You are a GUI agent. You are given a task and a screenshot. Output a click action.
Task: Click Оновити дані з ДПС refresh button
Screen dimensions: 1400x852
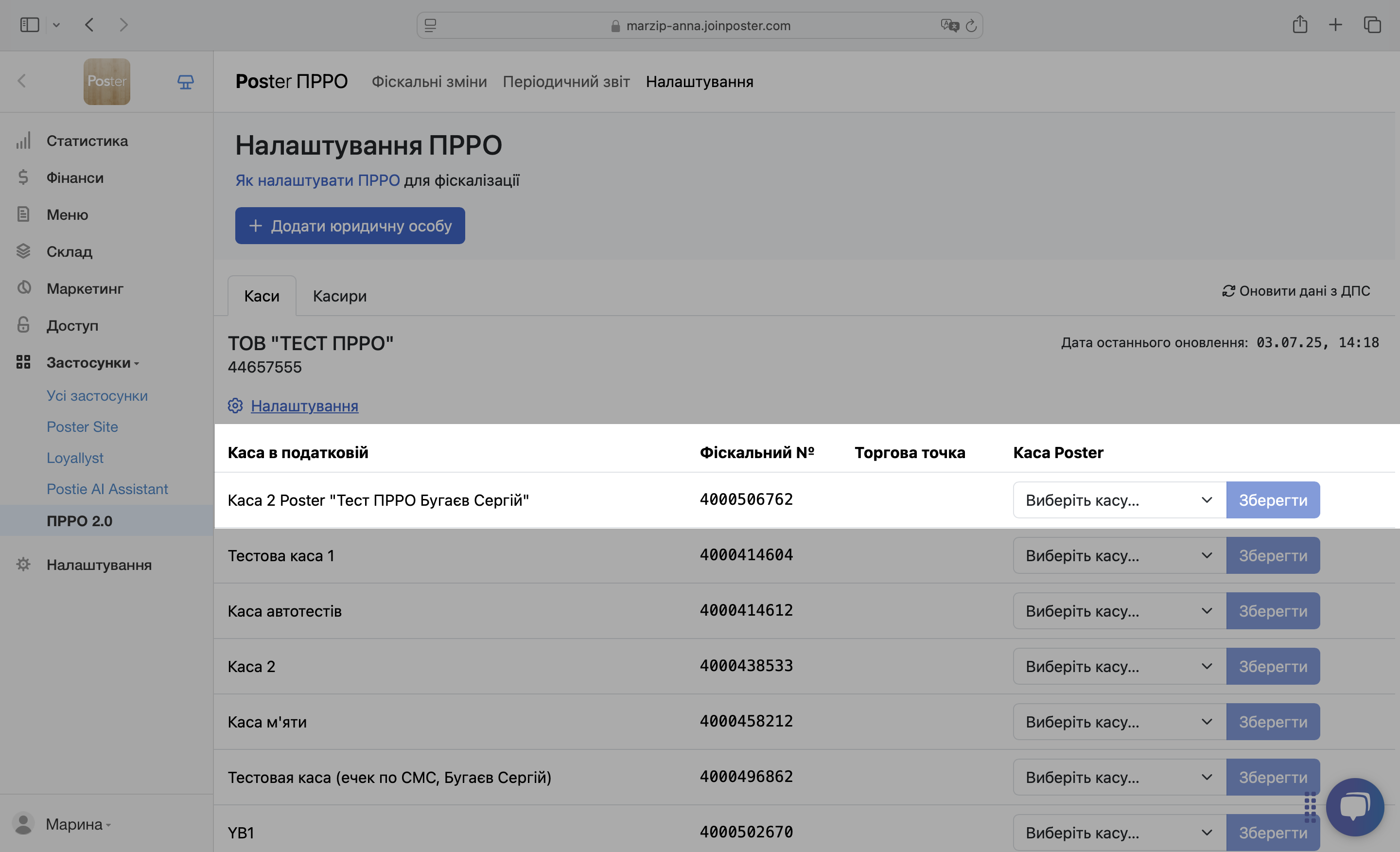tap(1296, 290)
